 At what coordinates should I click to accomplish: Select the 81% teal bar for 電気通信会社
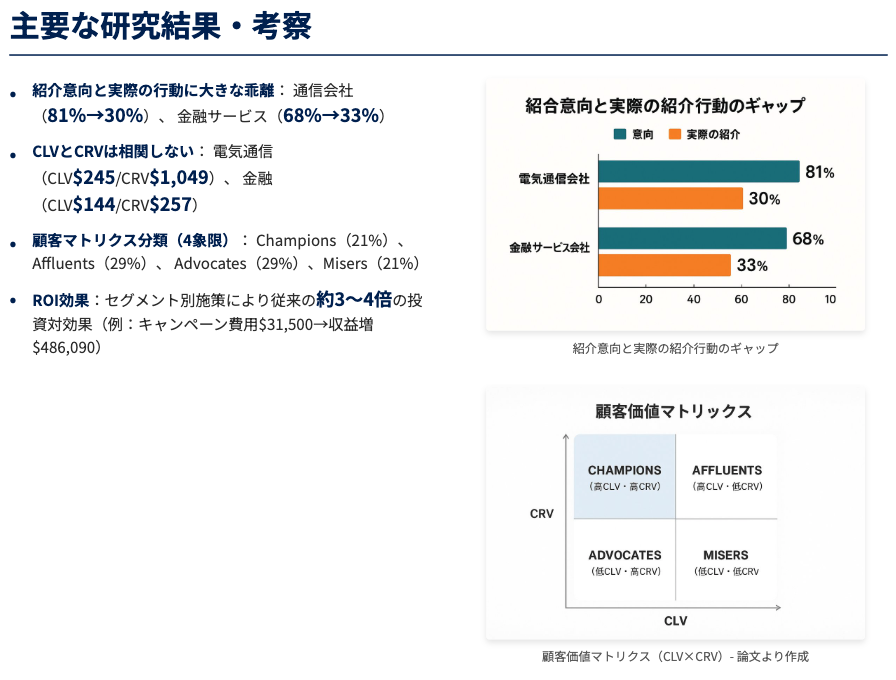(x=699, y=172)
